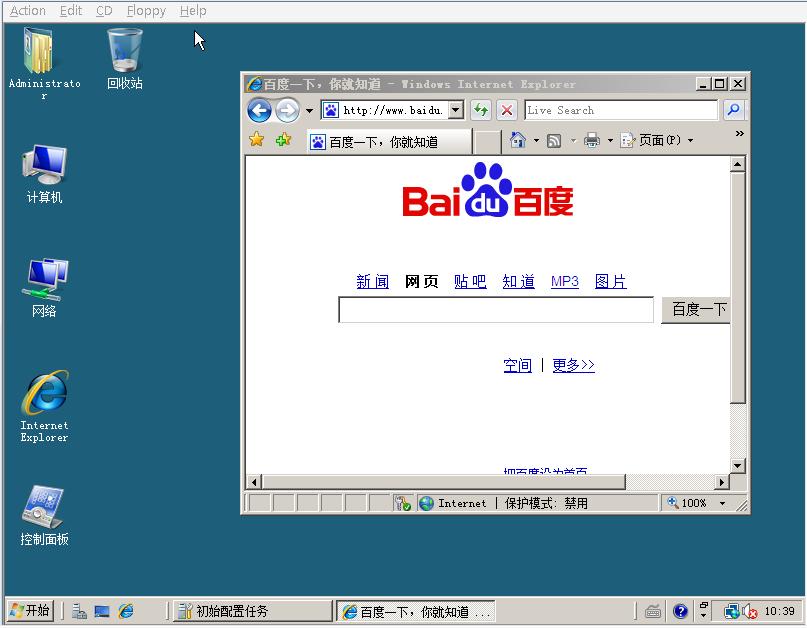The image size is (807, 628).
Task: Click the muted volume tray icon
Action: tap(750, 612)
